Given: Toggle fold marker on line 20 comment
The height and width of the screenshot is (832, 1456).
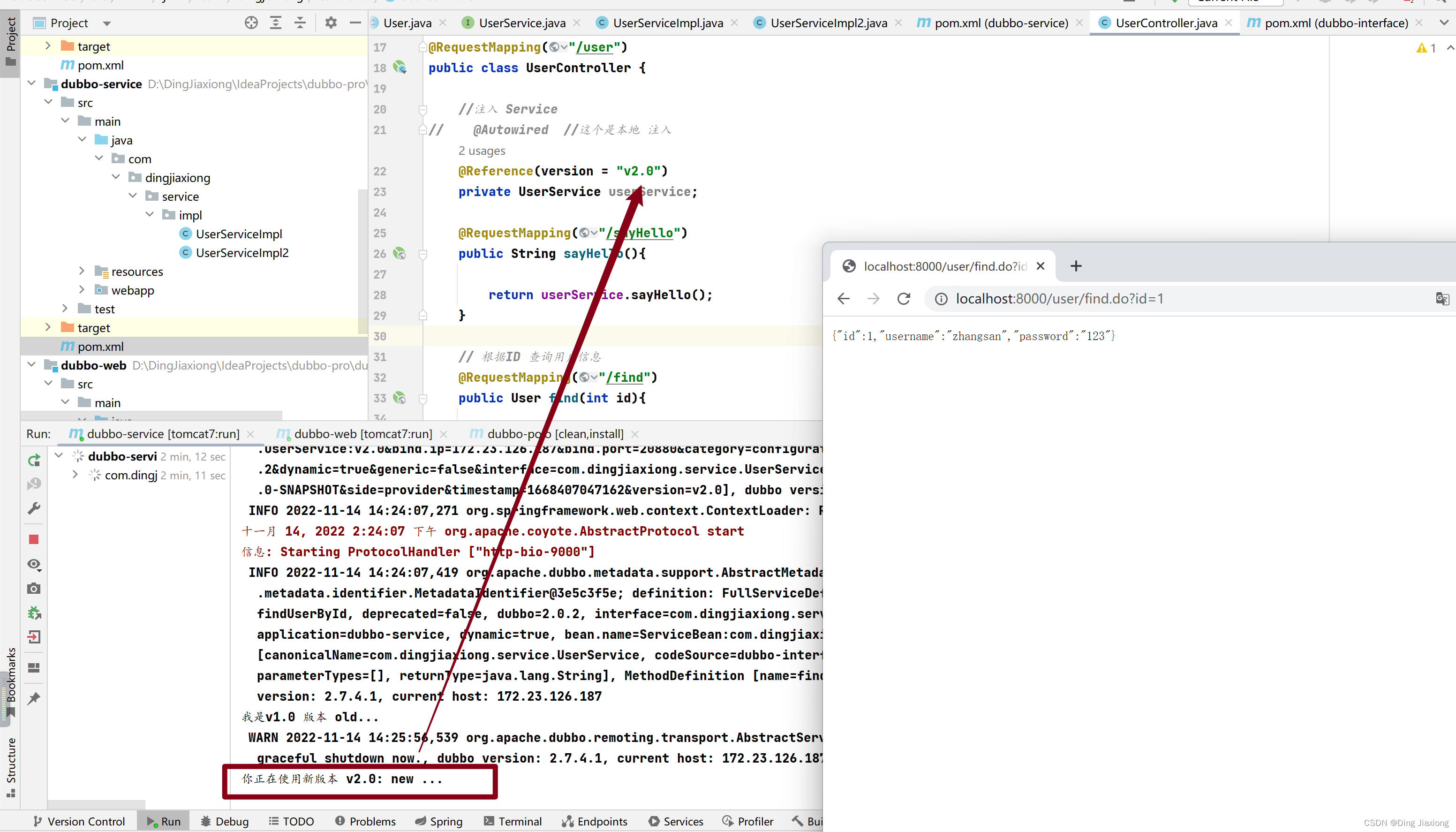Looking at the screenshot, I should (423, 109).
